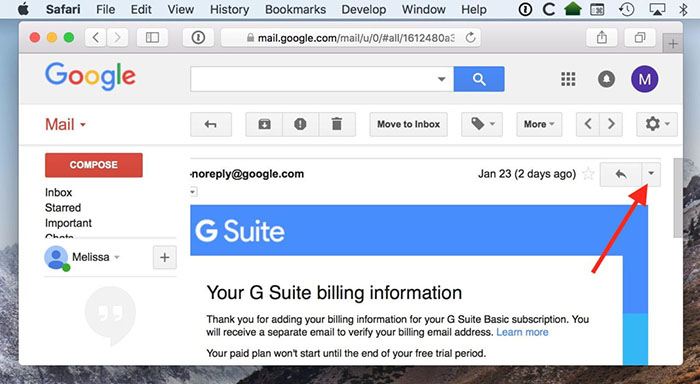Open the account avatar M

645,79
